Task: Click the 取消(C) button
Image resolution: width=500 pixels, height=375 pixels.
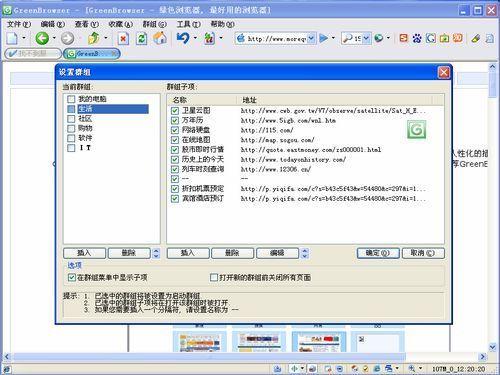Action: point(423,253)
